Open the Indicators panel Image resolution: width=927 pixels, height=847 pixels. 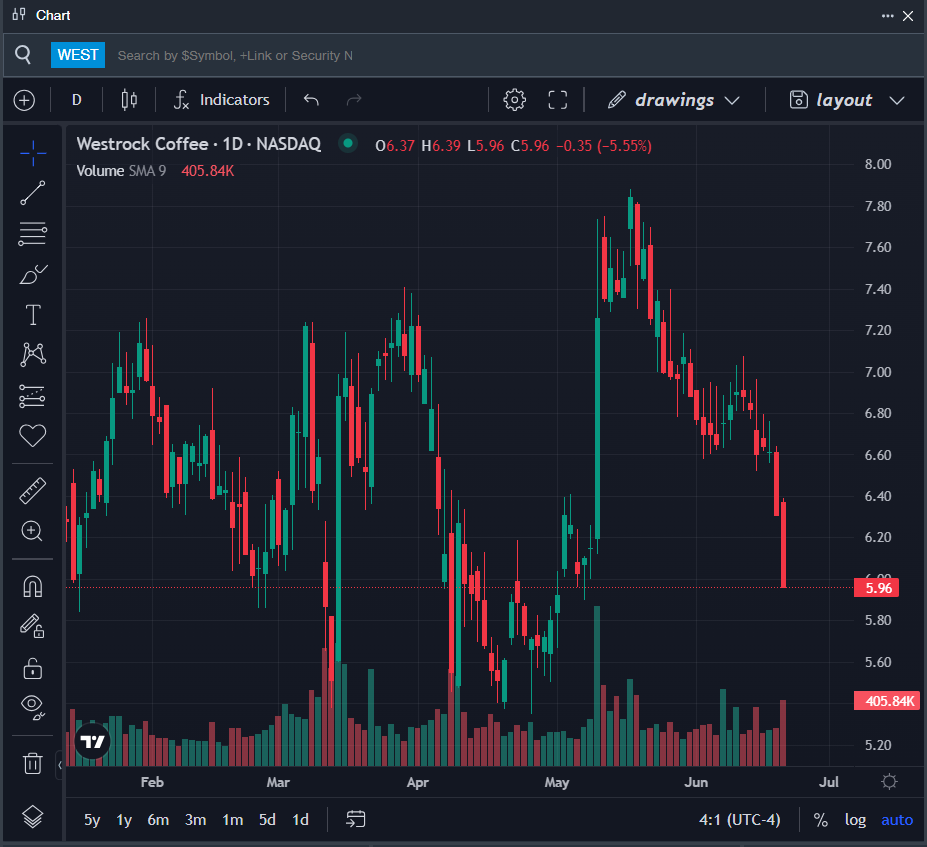point(222,100)
